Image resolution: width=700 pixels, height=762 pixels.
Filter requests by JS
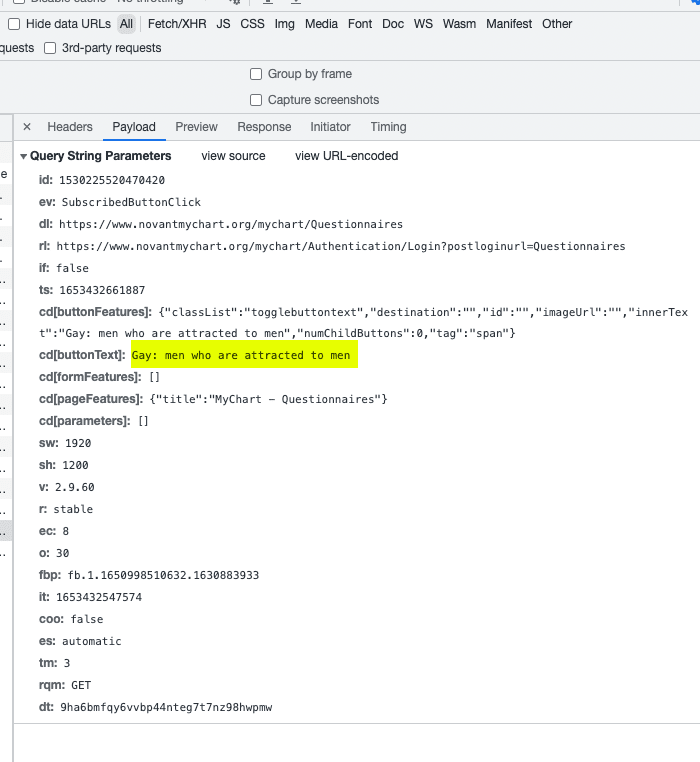click(223, 24)
